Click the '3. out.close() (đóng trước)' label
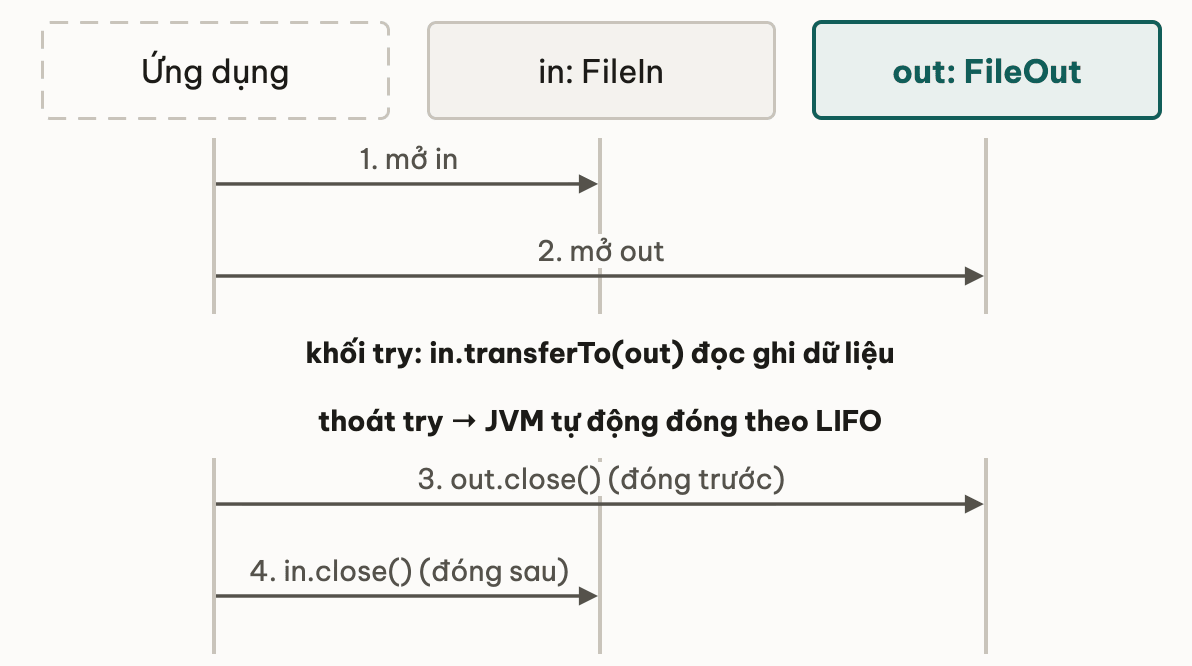Screen dimensions: 1192x666 (x=601, y=479)
